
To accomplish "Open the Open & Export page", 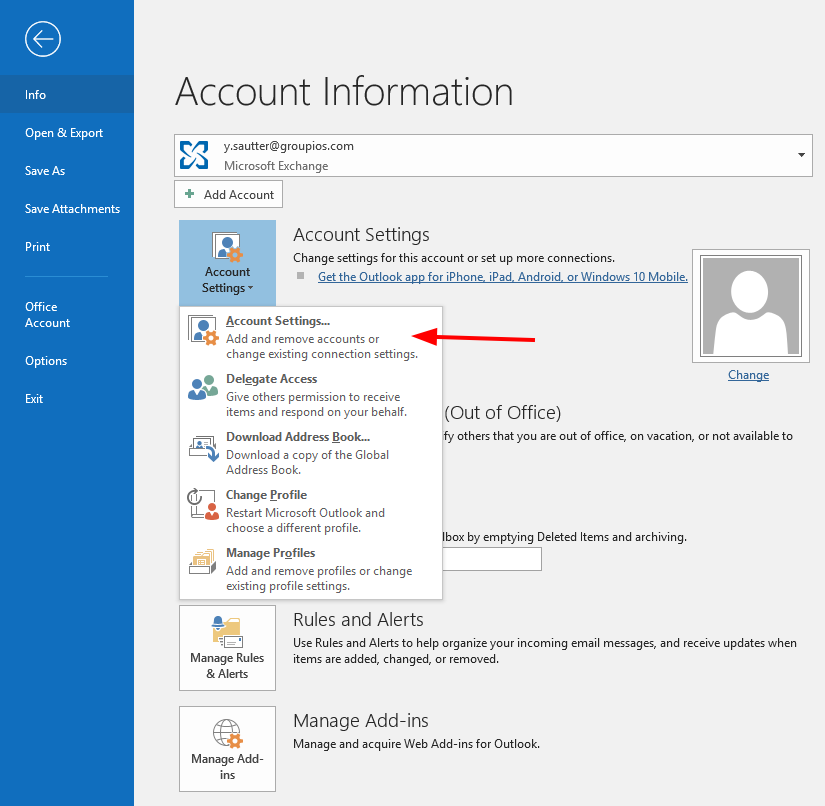I will [x=64, y=133].
